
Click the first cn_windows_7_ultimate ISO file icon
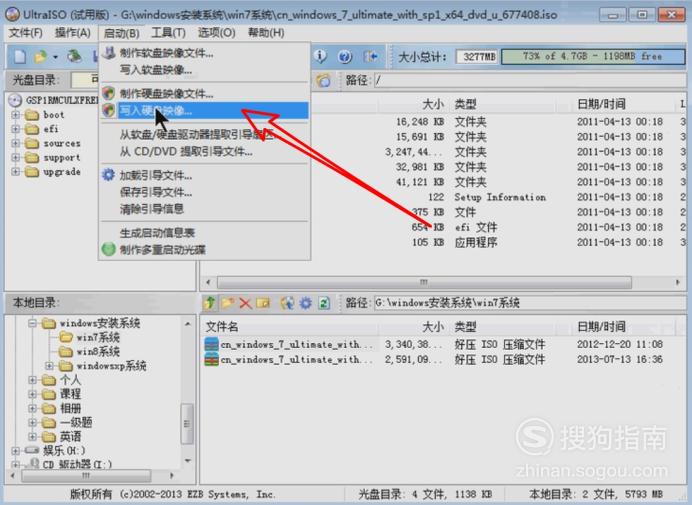(x=211, y=344)
